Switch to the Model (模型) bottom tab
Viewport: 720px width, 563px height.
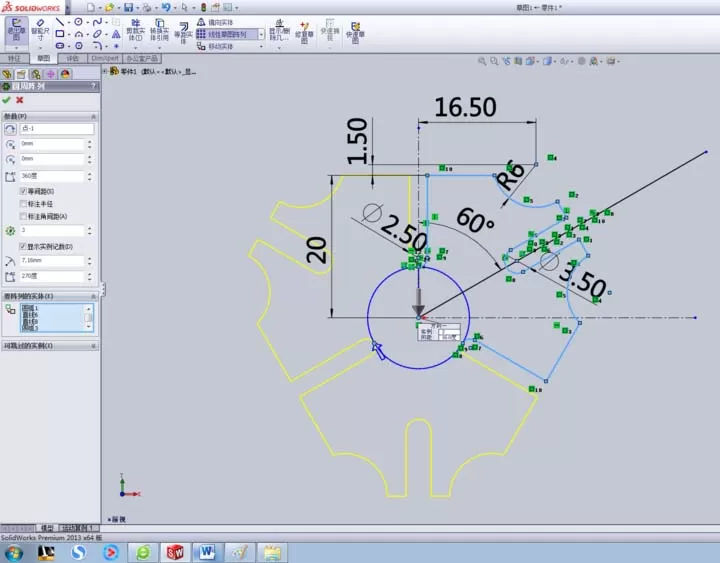point(47,528)
